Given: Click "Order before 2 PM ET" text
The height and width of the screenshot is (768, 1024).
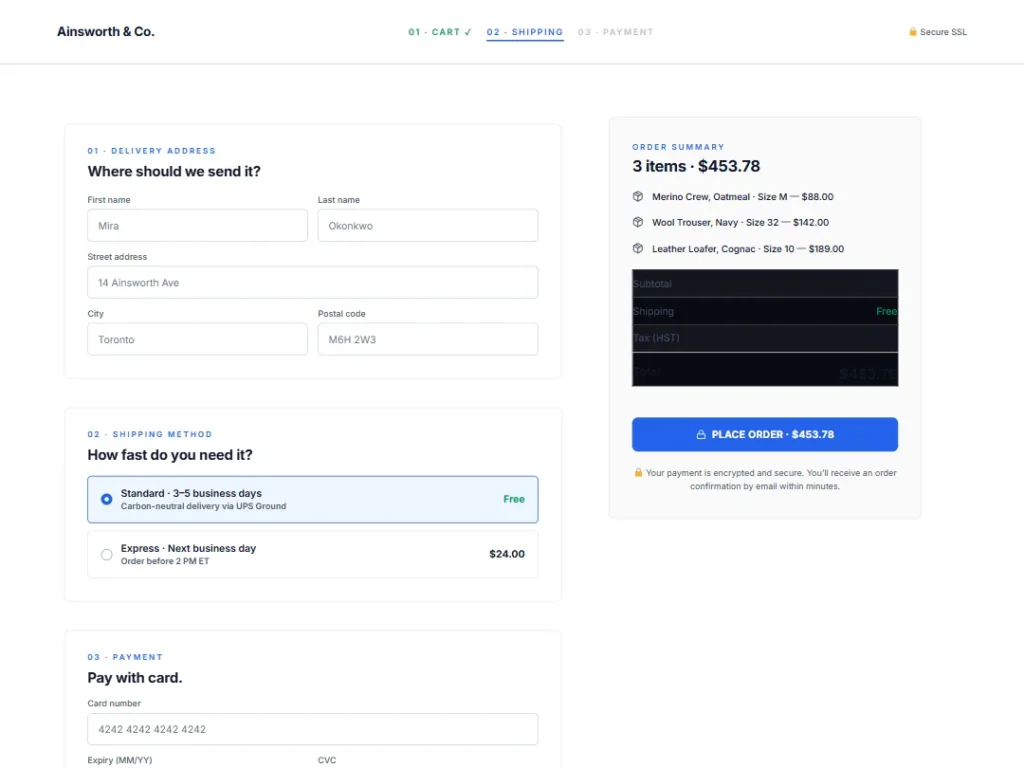Looking at the screenshot, I should (165, 561).
